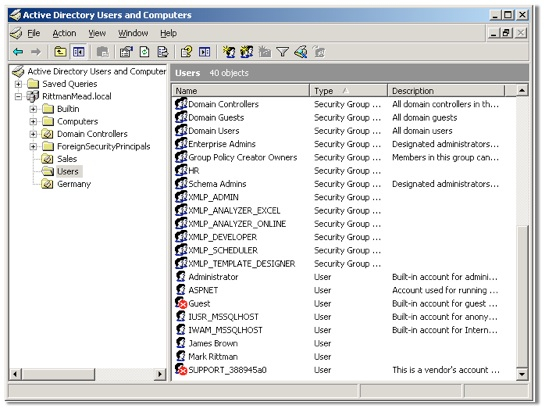Collapse the RittmanMead.local tree node
This screenshot has height=410, width=548.
click(x=19, y=96)
